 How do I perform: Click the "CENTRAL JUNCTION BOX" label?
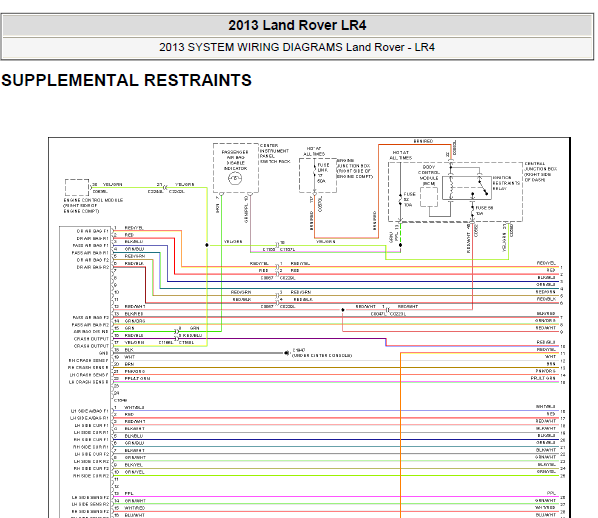click(540, 171)
